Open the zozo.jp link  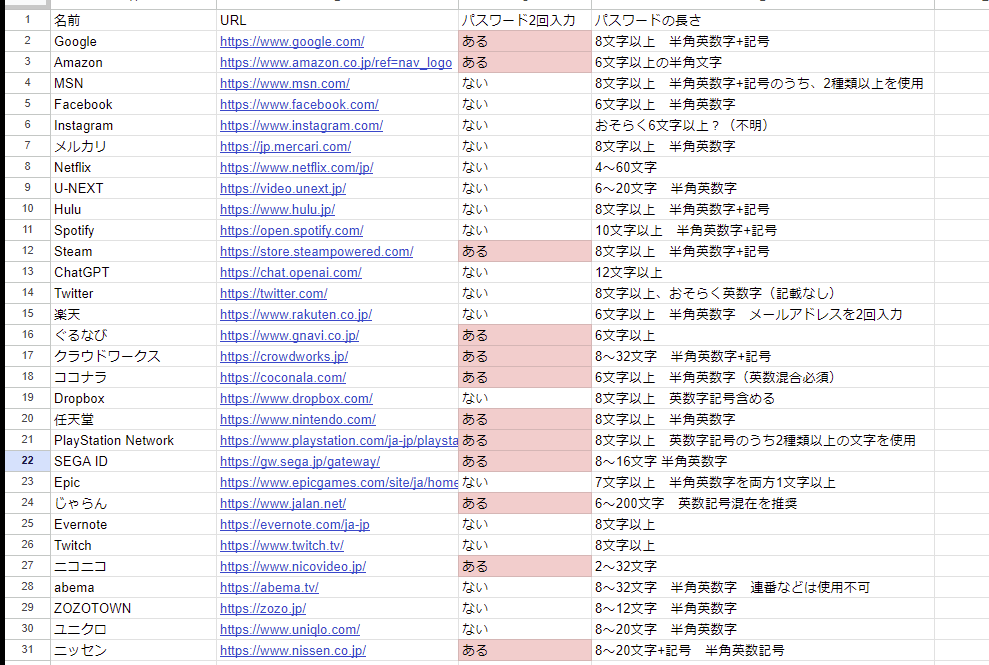click(263, 608)
